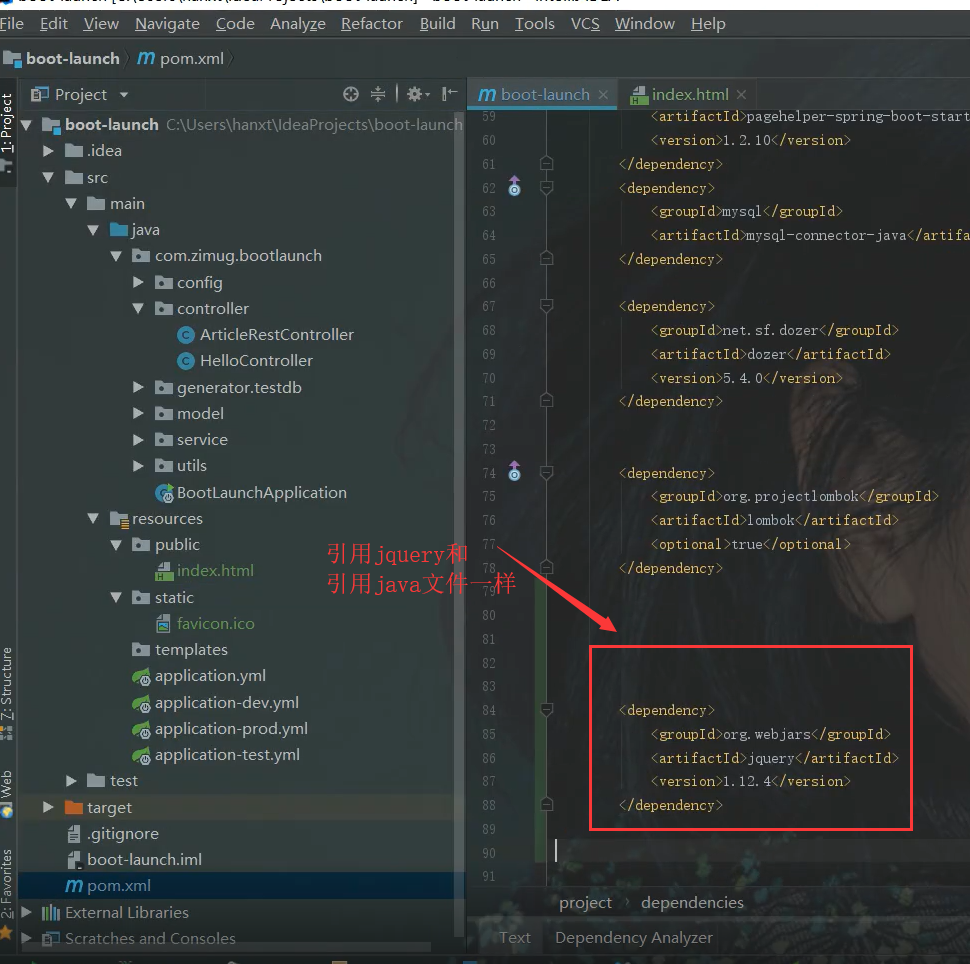Screen dimensions: 970x964
Task: Hide the Project tool window icon
Action: (449, 94)
